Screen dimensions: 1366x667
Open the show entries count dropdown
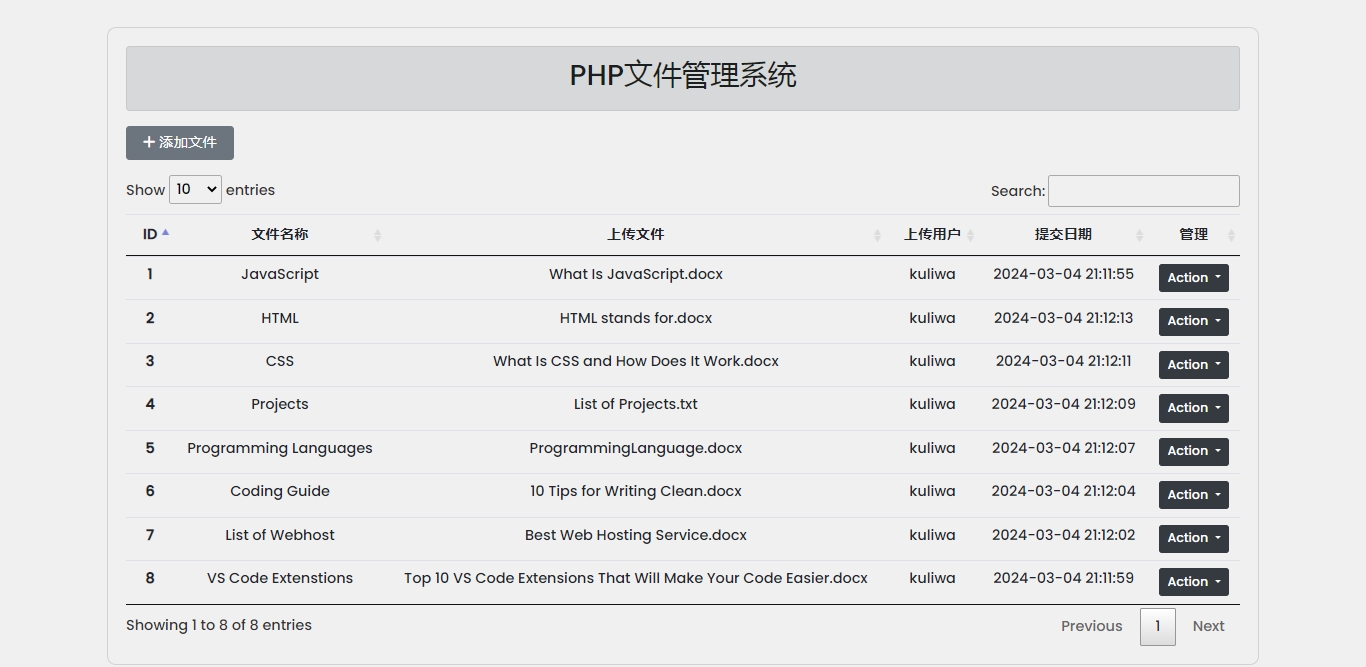[195, 190]
